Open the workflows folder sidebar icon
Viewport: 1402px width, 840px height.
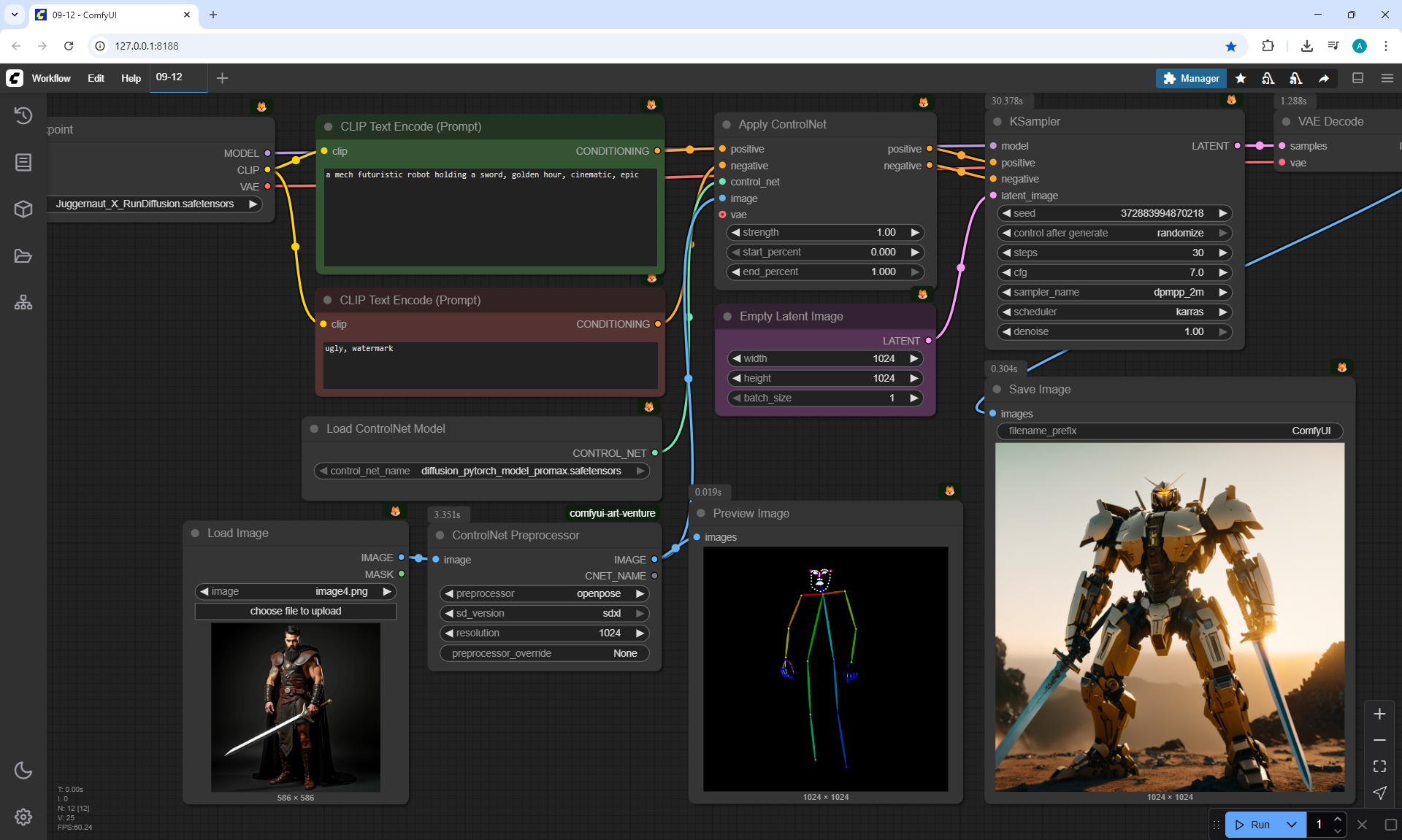[x=23, y=256]
